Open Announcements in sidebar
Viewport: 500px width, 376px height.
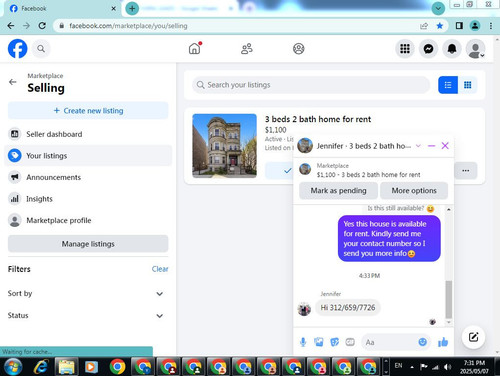click(88, 177)
